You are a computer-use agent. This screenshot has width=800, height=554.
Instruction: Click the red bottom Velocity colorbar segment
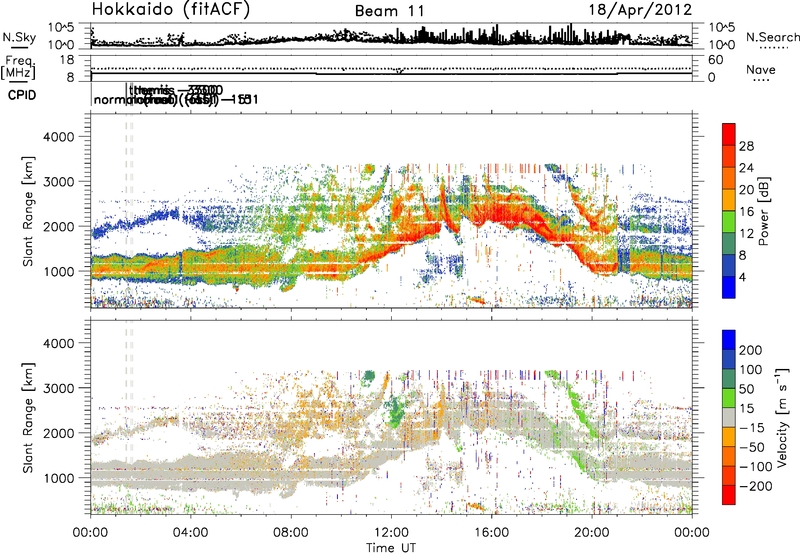[729, 495]
